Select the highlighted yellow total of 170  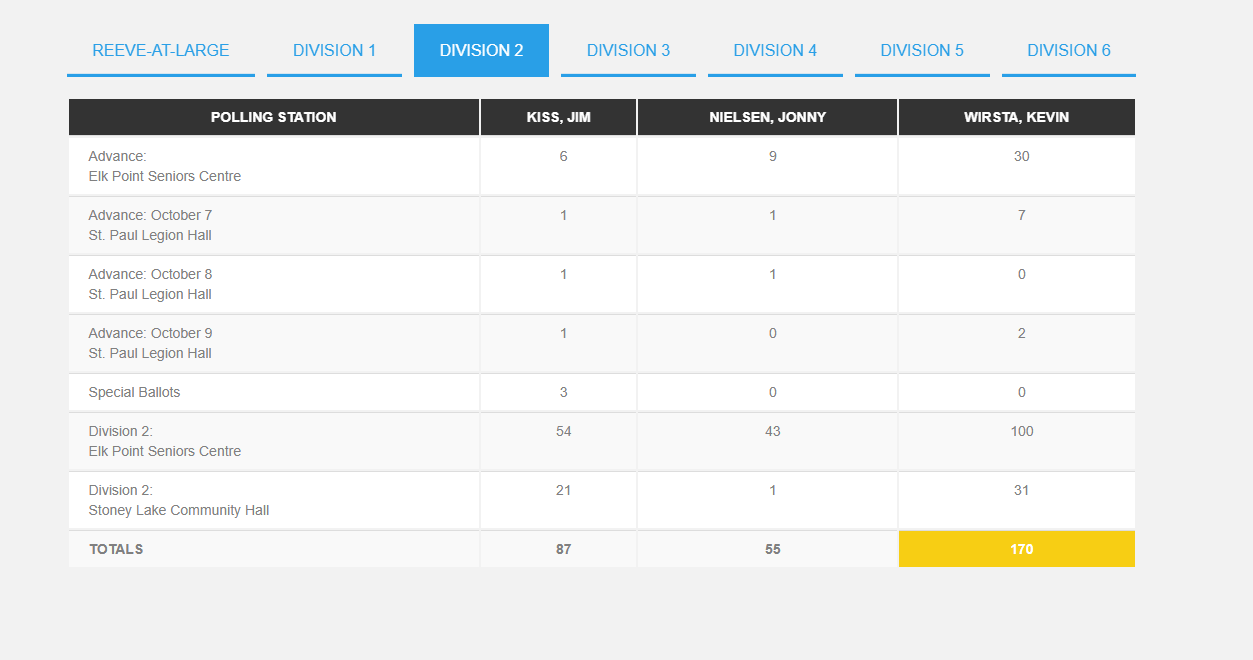1016,549
